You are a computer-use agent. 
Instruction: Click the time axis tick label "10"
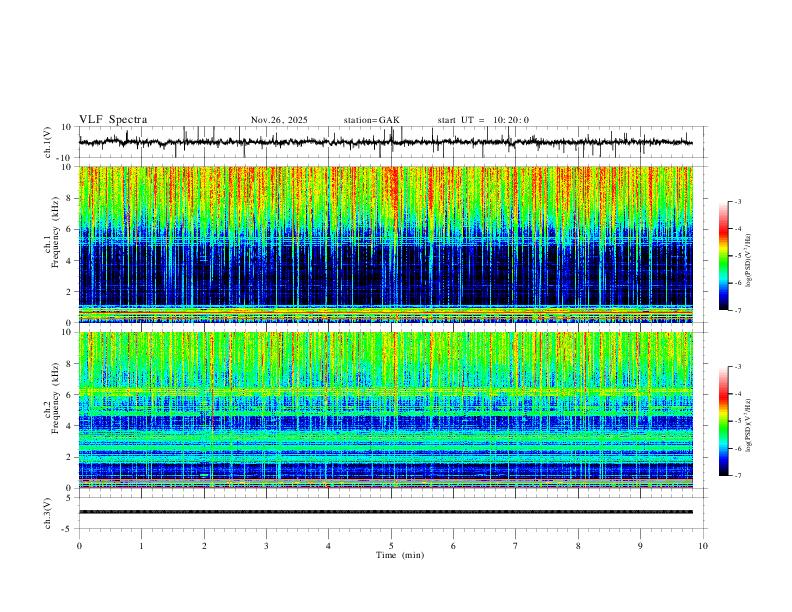tap(703, 546)
